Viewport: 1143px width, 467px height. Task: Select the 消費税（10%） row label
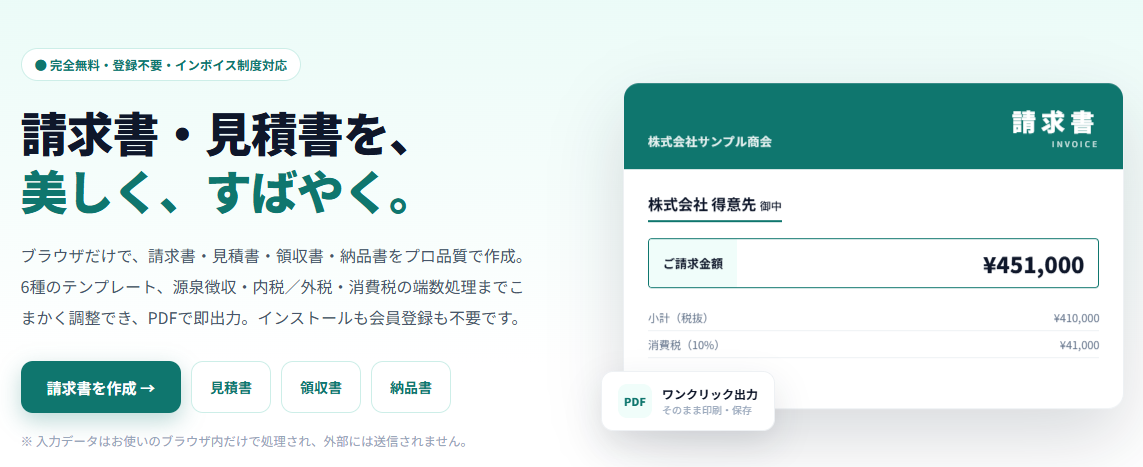(x=683, y=345)
